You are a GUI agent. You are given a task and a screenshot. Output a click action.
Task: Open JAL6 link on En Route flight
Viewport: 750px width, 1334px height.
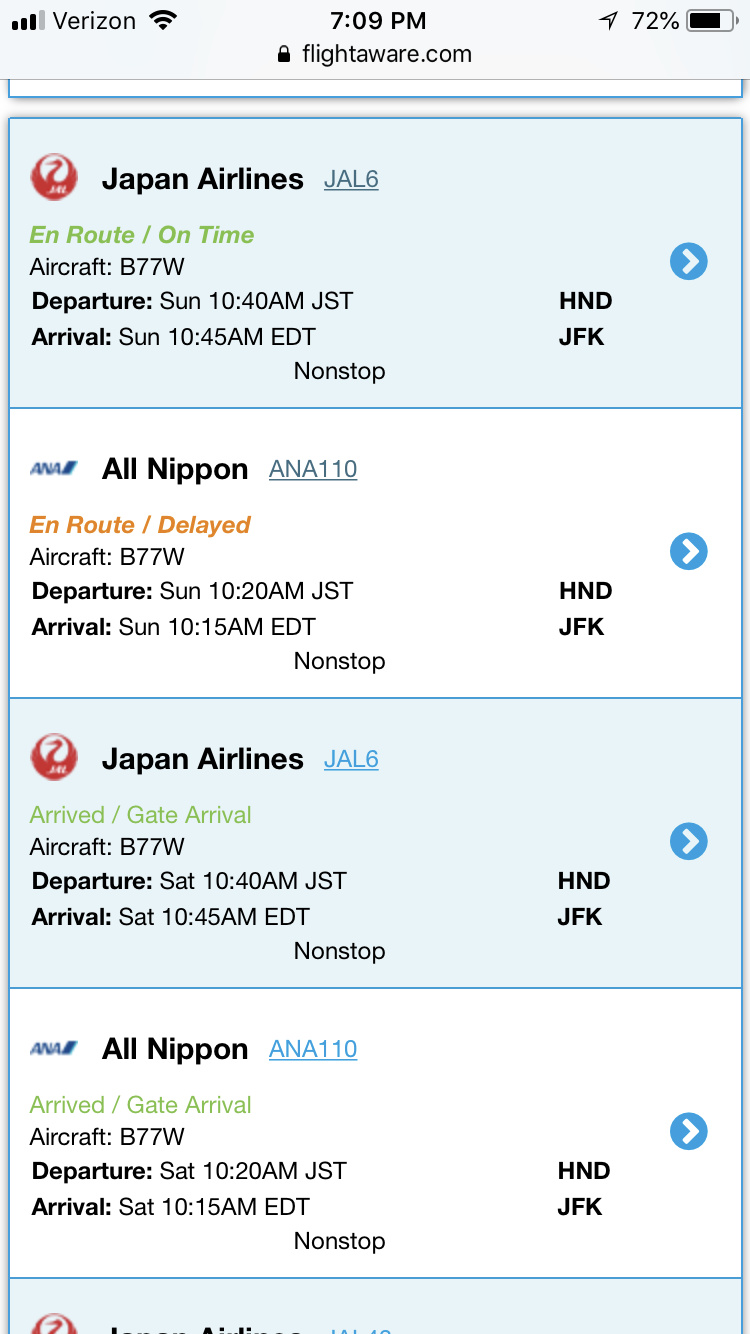pyautogui.click(x=351, y=180)
